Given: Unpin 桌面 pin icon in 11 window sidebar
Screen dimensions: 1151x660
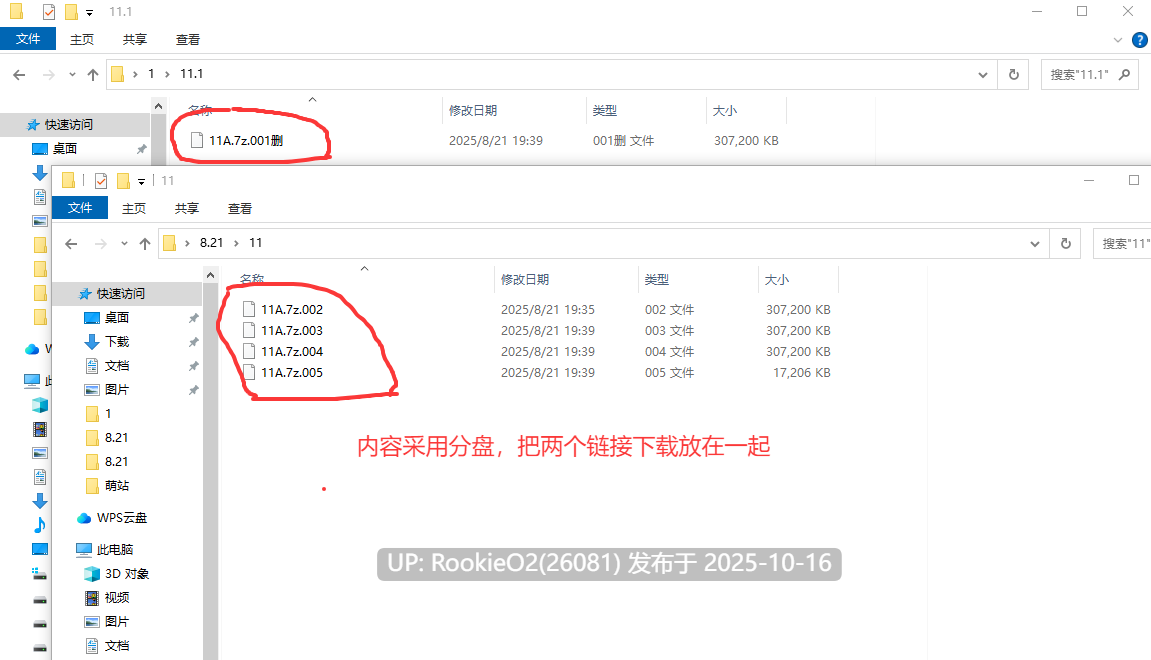Looking at the screenshot, I should (193, 318).
